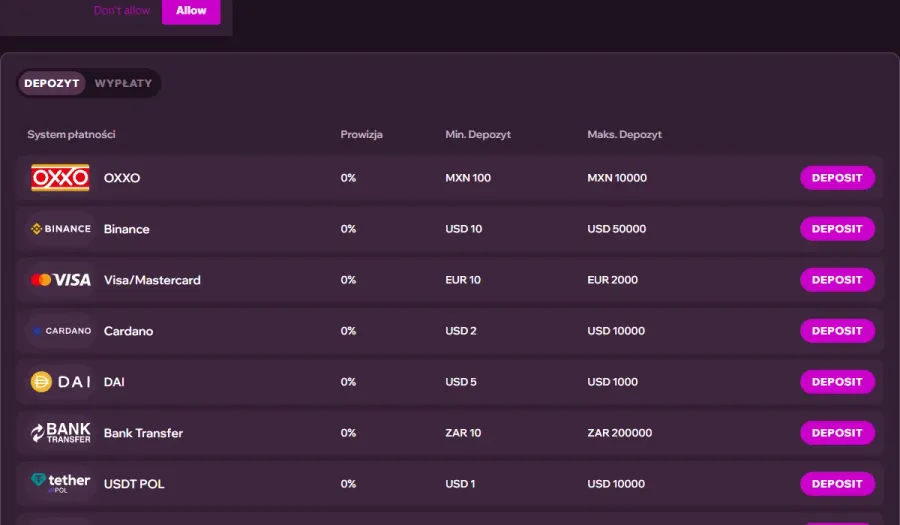Image resolution: width=900 pixels, height=525 pixels.
Task: Click the System płatności column header
Action: tap(71, 134)
